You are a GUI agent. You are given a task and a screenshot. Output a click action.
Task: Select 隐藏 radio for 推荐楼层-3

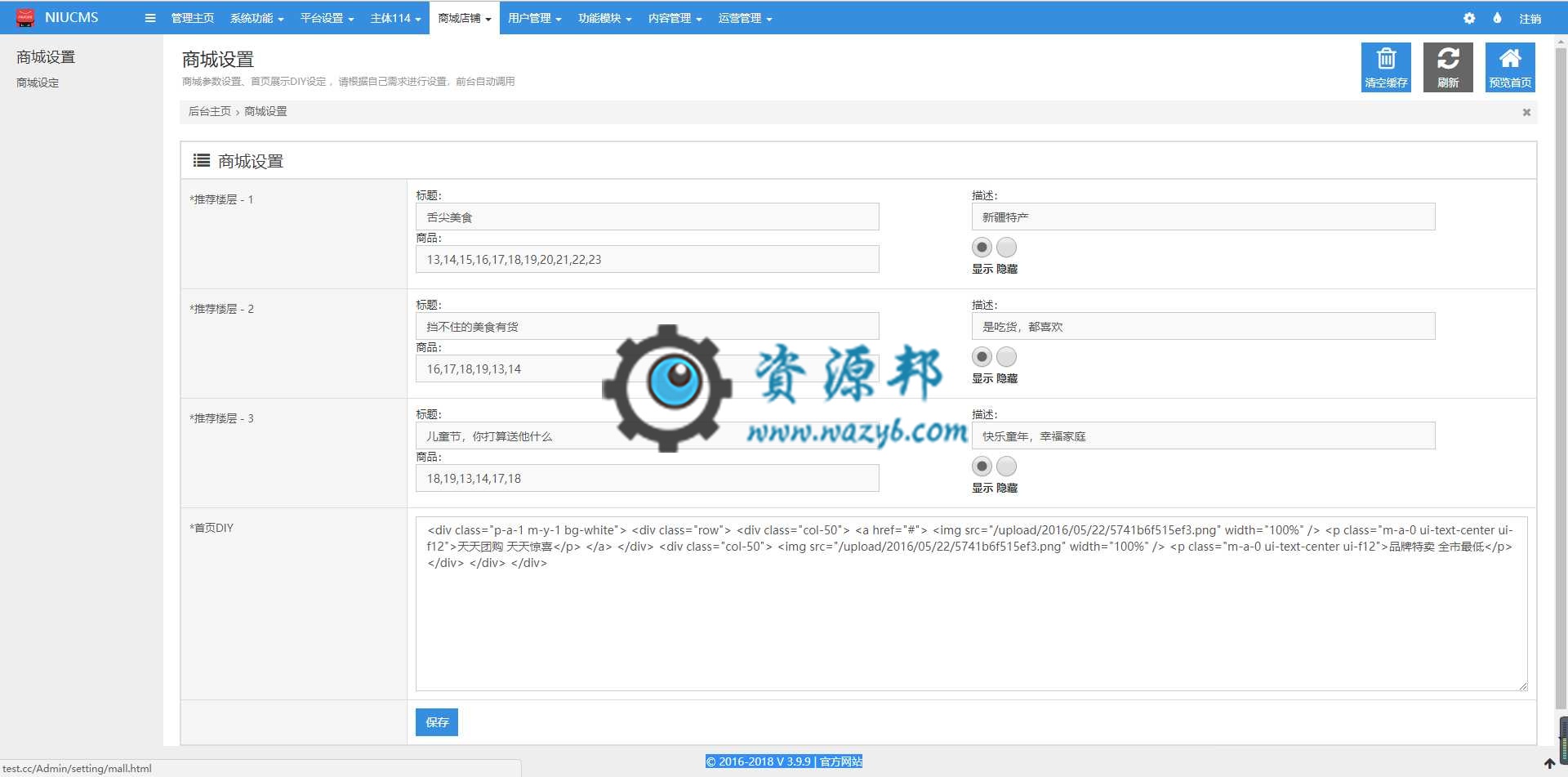pos(1006,466)
